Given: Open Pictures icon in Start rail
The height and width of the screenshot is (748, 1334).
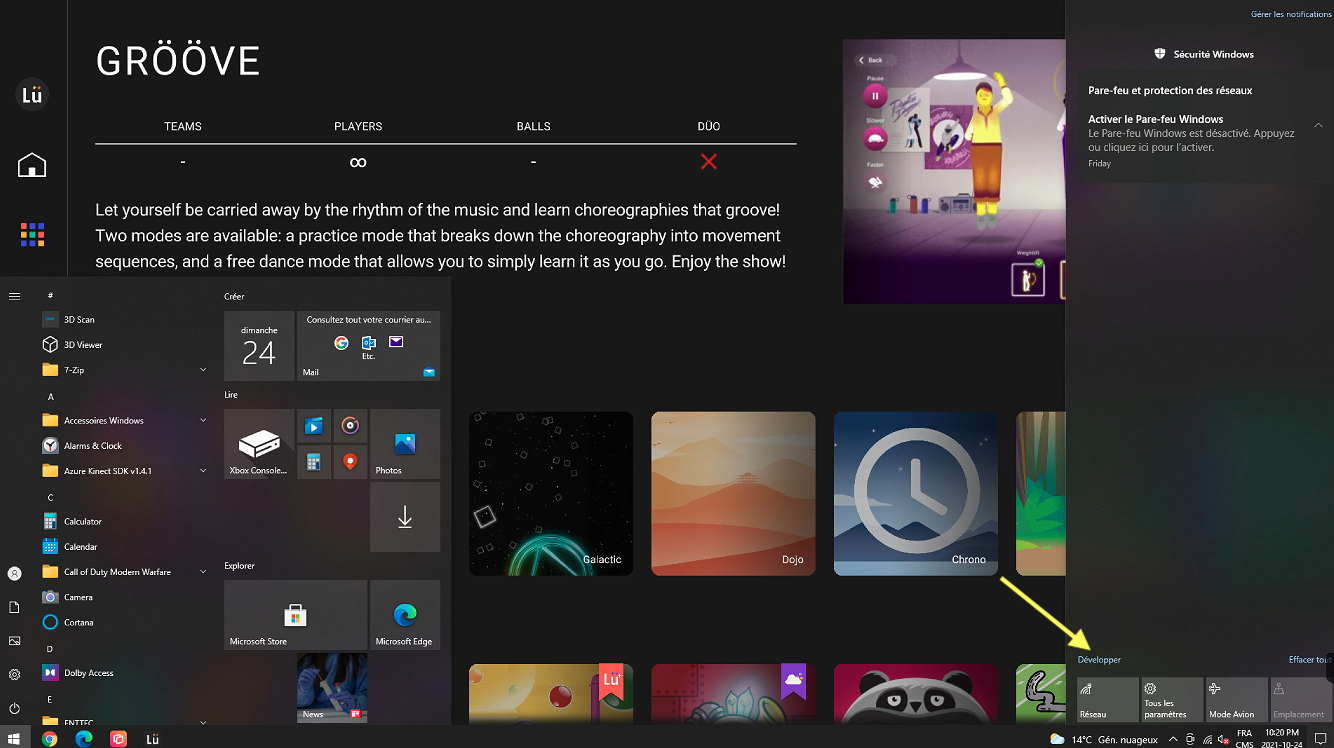Looking at the screenshot, I should tap(14, 640).
